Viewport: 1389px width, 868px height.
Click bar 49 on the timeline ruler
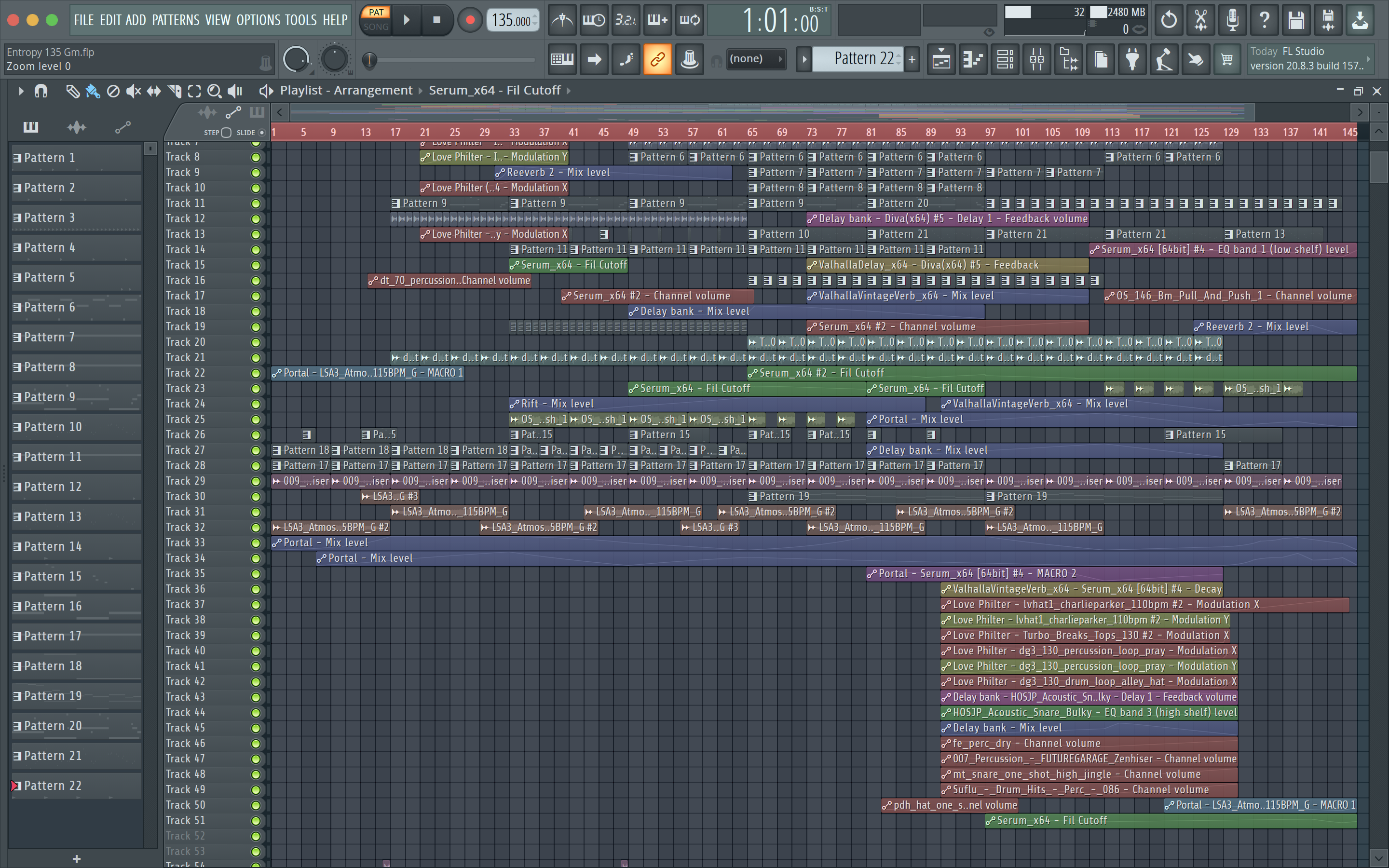click(x=633, y=133)
